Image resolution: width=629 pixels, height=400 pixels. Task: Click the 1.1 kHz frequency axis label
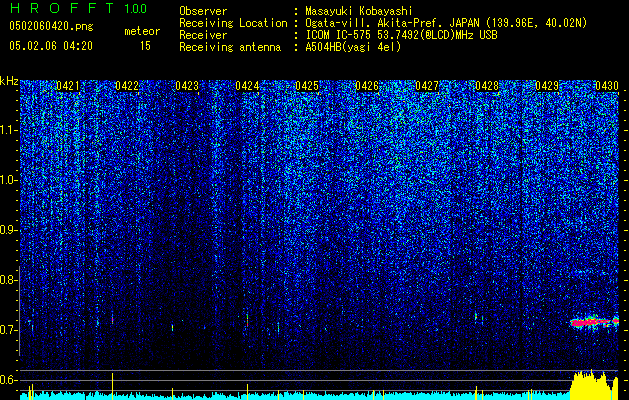pos(8,130)
